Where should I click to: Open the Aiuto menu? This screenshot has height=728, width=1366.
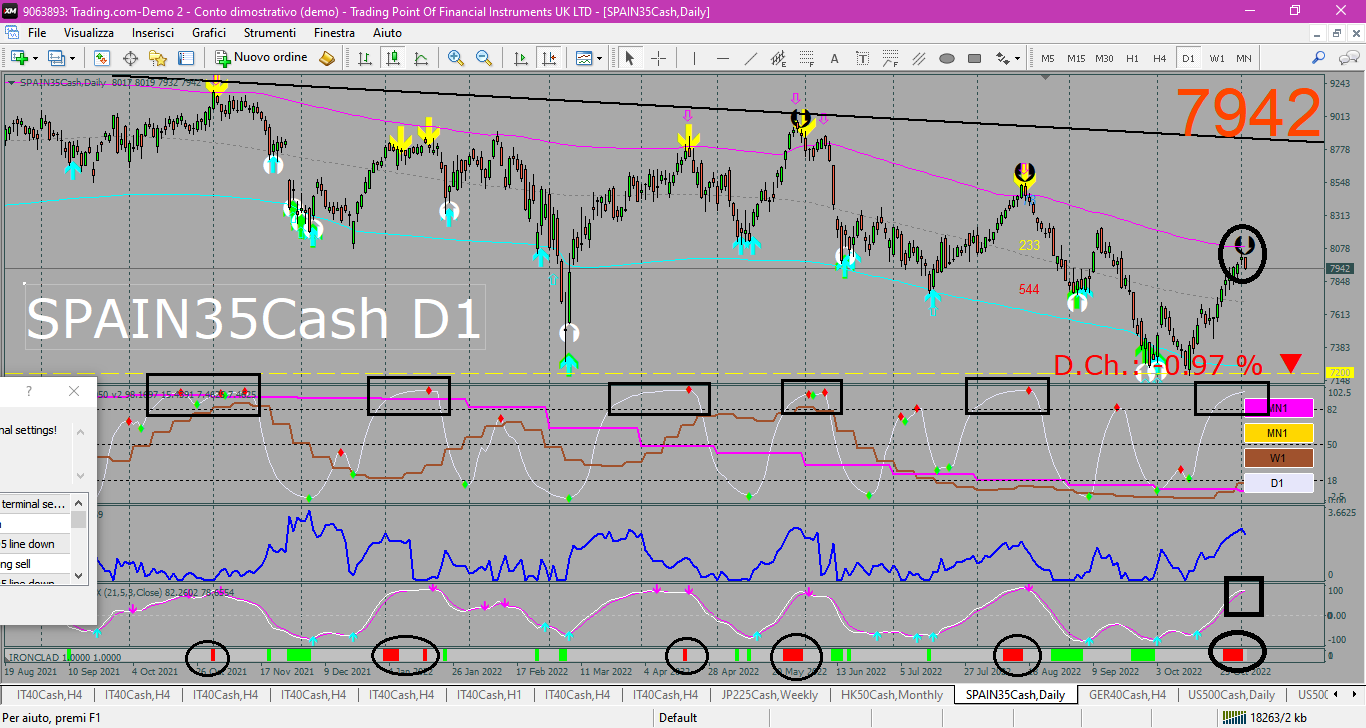387,33
